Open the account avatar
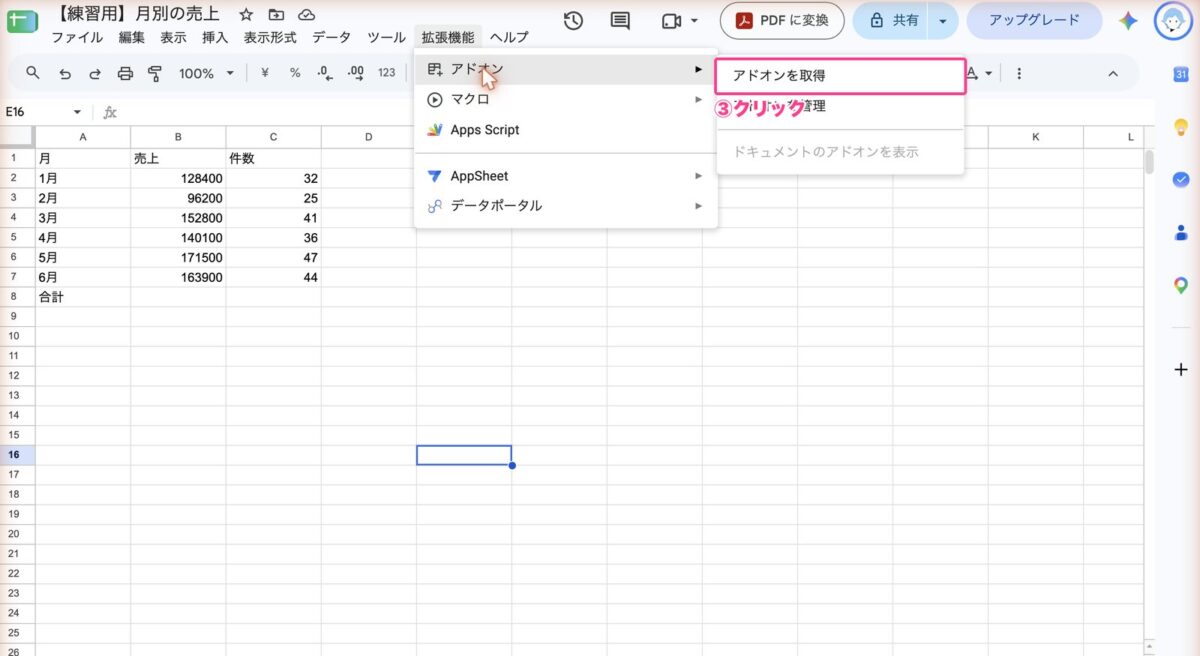The width and height of the screenshot is (1200, 656). 1173,21
